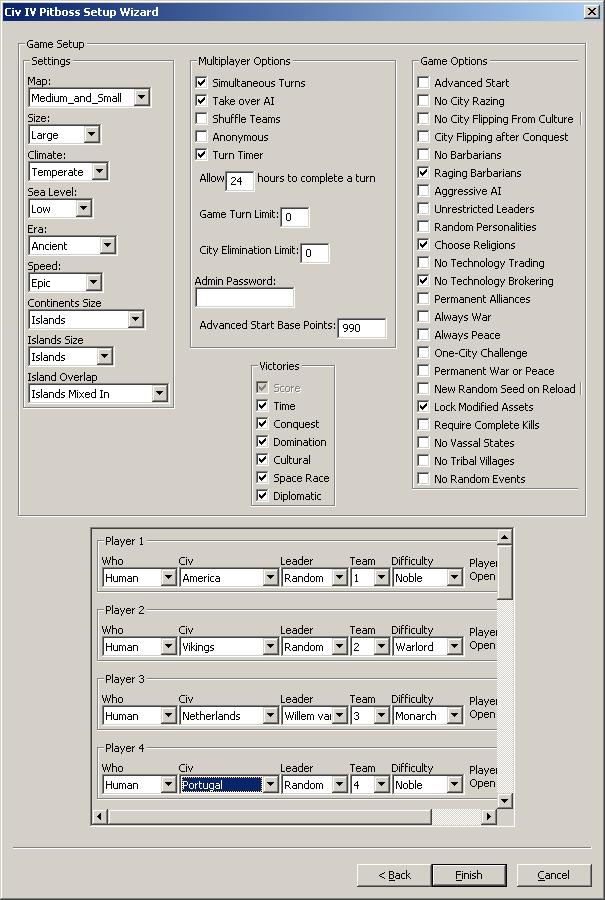Screen dimensions: 605x900
Task: Tick the Advanced Start checkbox
Action: [424, 83]
